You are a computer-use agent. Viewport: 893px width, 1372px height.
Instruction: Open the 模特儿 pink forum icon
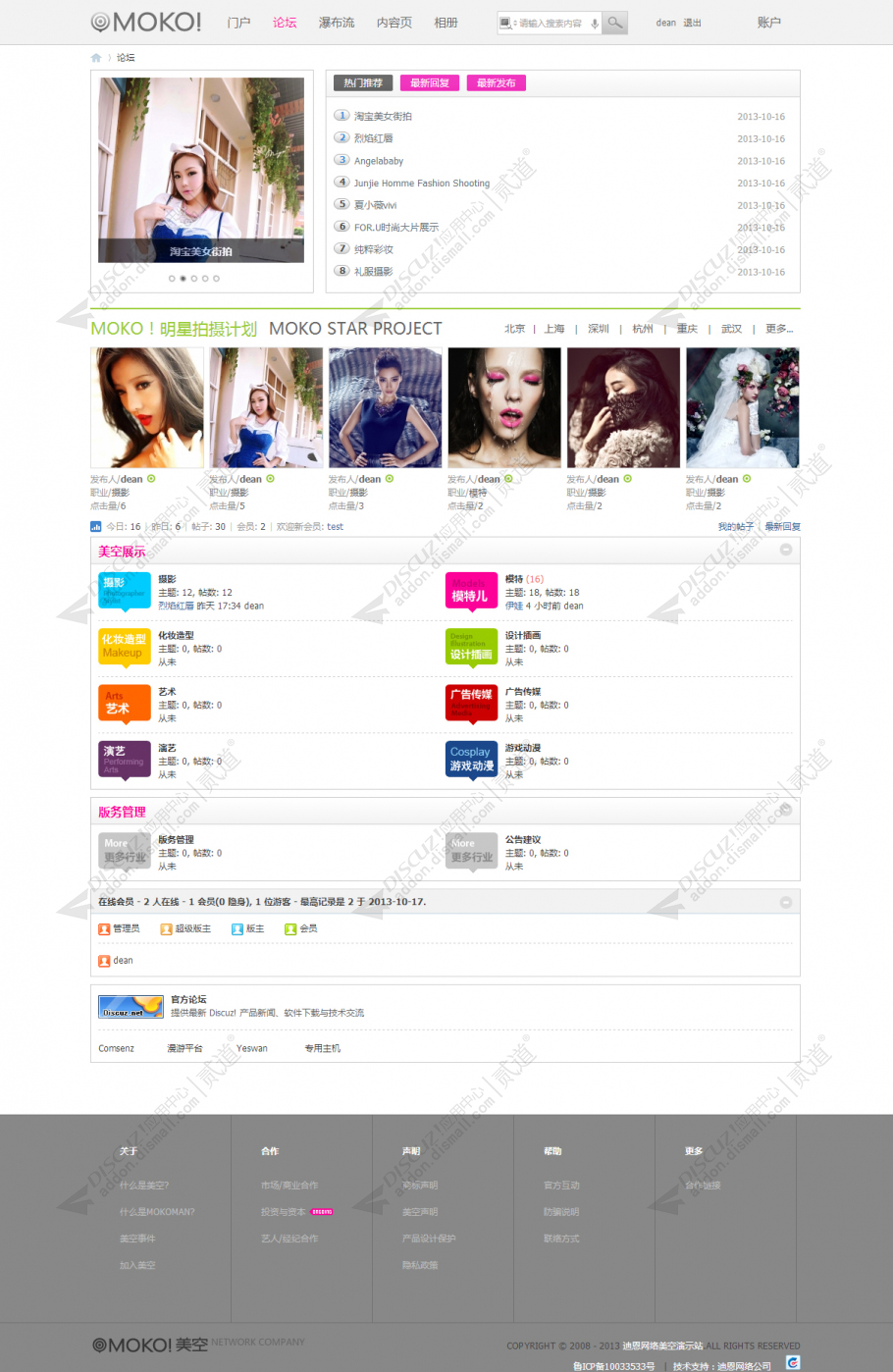click(x=471, y=592)
